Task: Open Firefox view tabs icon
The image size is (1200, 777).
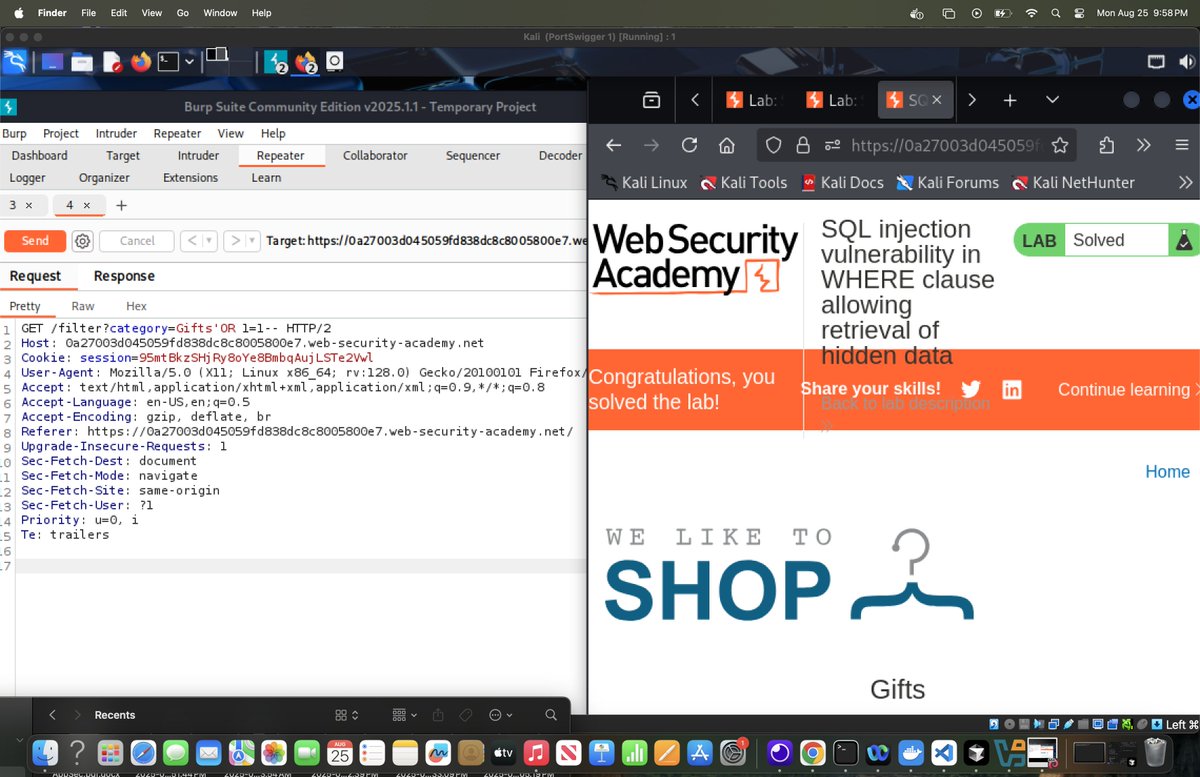Action: [x=651, y=100]
